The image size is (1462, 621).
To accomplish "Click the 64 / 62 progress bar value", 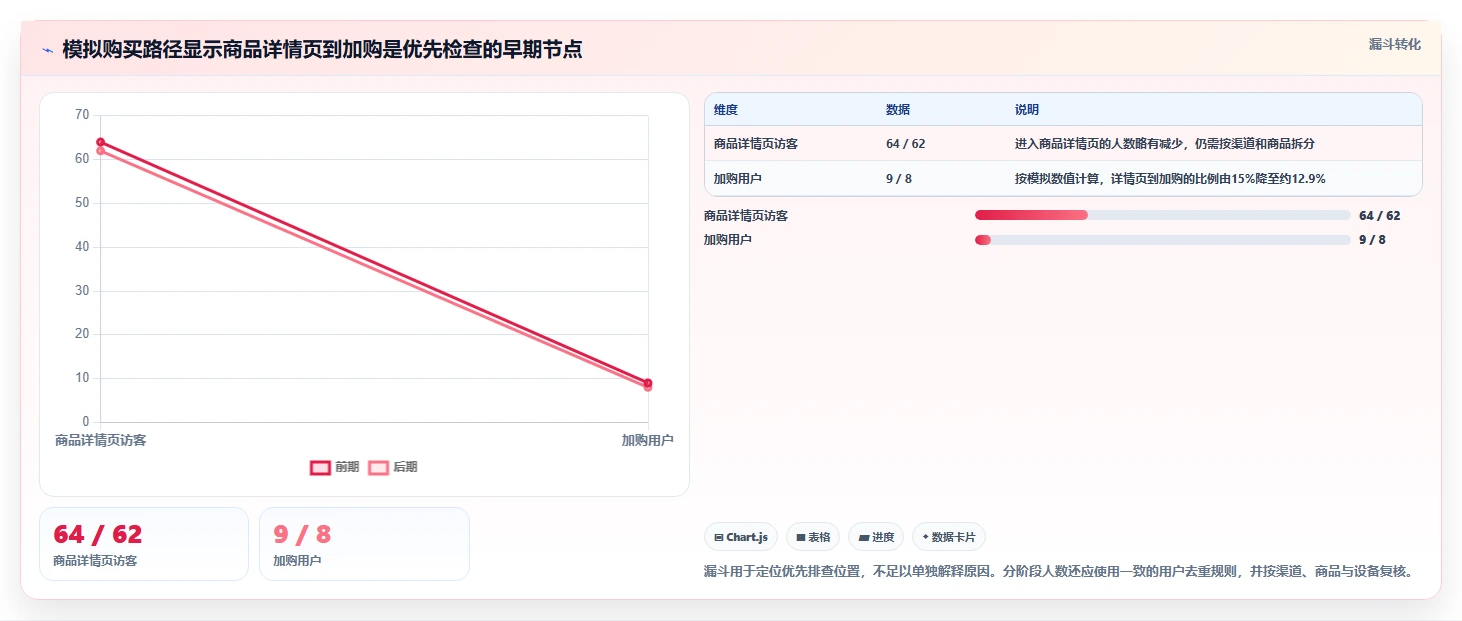I will pos(1380,216).
